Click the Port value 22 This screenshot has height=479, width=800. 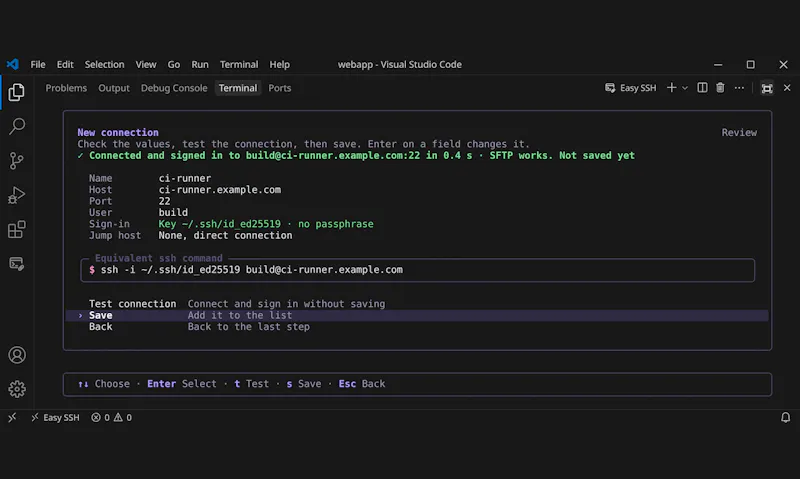click(164, 201)
